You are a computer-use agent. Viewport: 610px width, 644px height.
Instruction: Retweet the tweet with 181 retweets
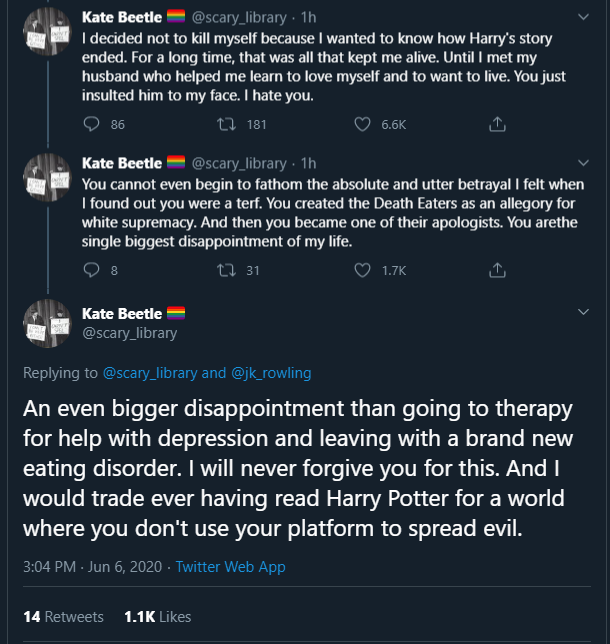pyautogui.click(x=226, y=124)
